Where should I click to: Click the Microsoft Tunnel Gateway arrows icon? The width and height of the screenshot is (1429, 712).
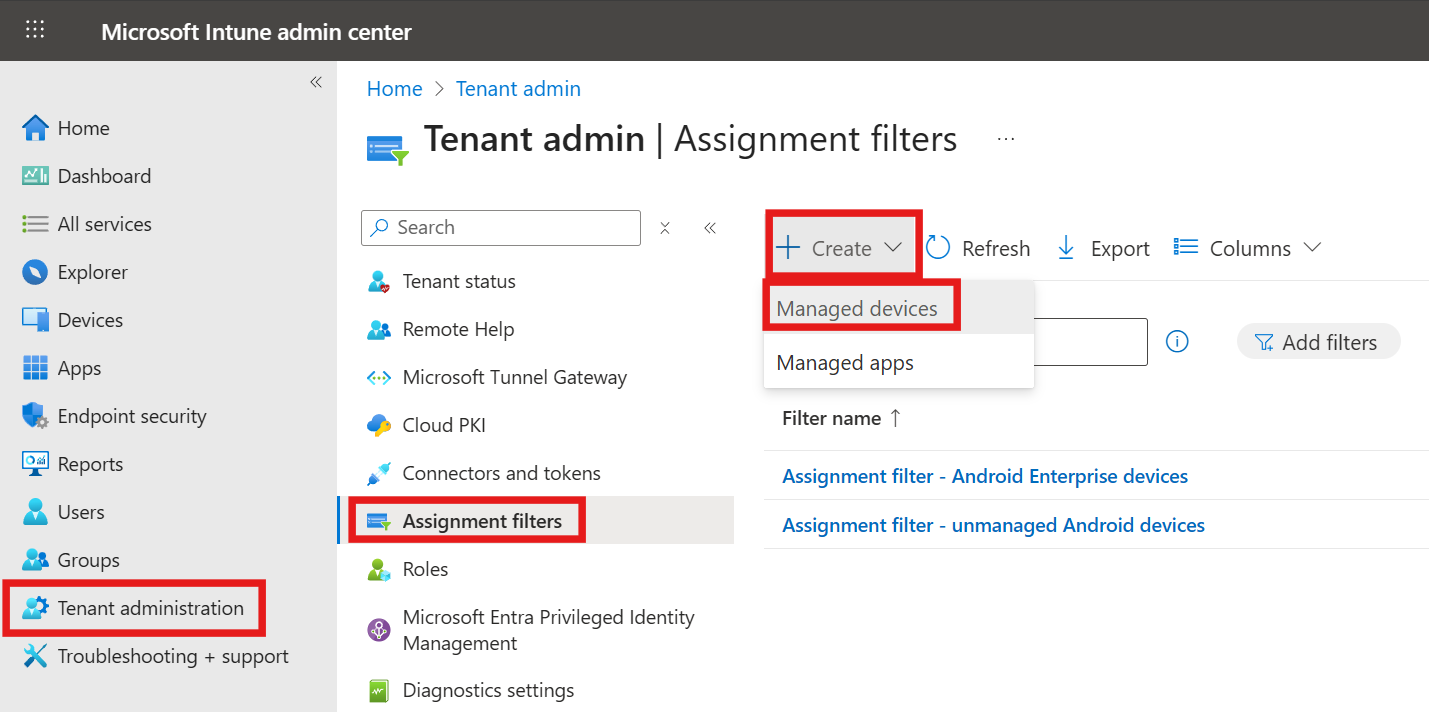click(x=379, y=378)
